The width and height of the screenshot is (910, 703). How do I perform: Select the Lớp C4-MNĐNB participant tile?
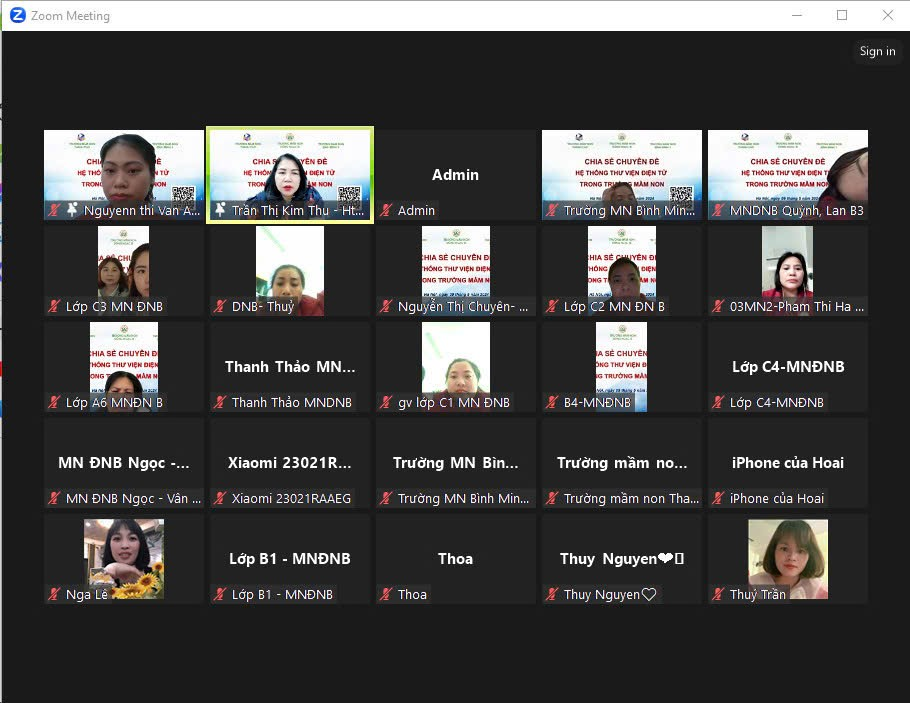tap(788, 367)
